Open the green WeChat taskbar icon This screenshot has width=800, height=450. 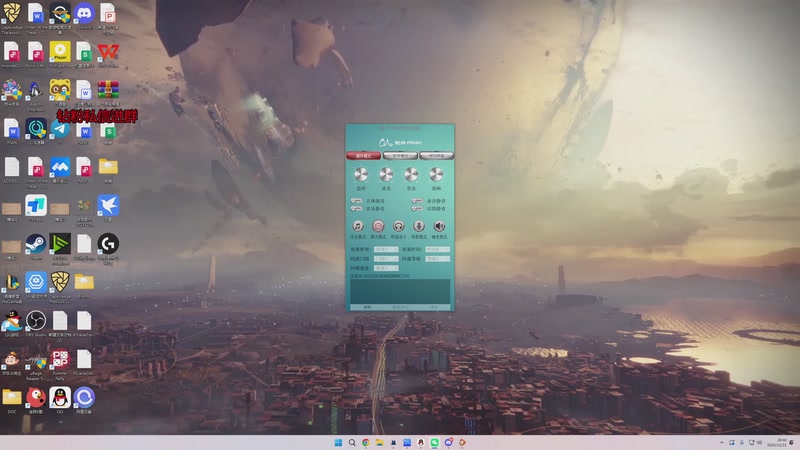click(x=435, y=442)
